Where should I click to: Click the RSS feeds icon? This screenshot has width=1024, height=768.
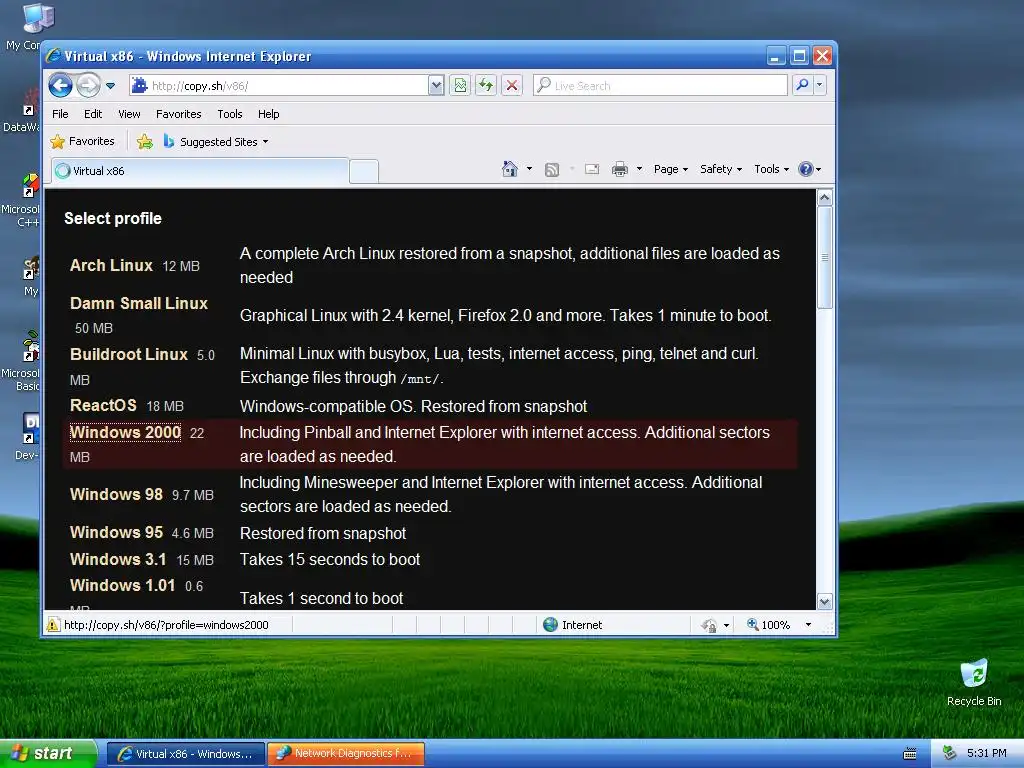point(552,170)
